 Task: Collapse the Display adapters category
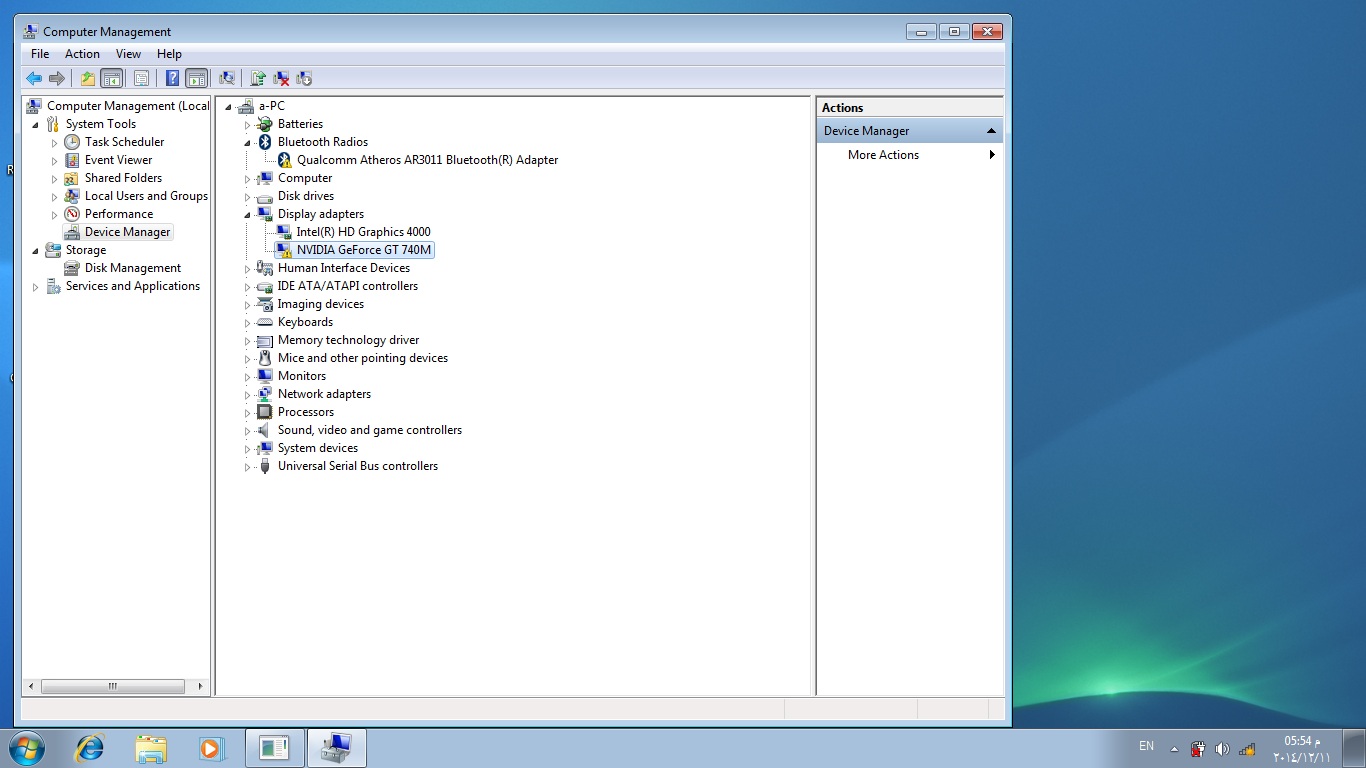(247, 215)
